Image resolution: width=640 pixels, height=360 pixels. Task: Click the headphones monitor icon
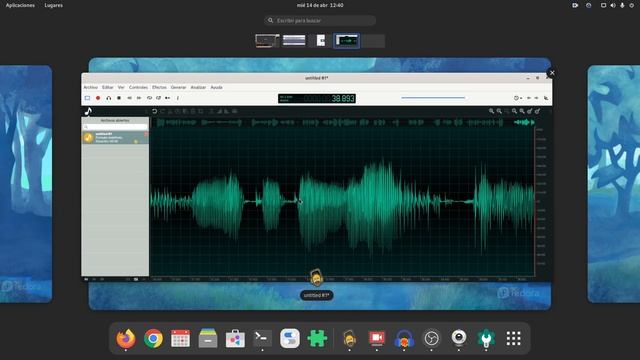(x=109, y=98)
